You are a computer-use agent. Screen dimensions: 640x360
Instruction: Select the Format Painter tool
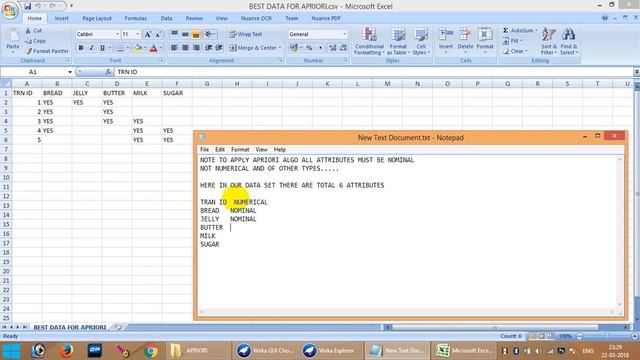(x=47, y=51)
